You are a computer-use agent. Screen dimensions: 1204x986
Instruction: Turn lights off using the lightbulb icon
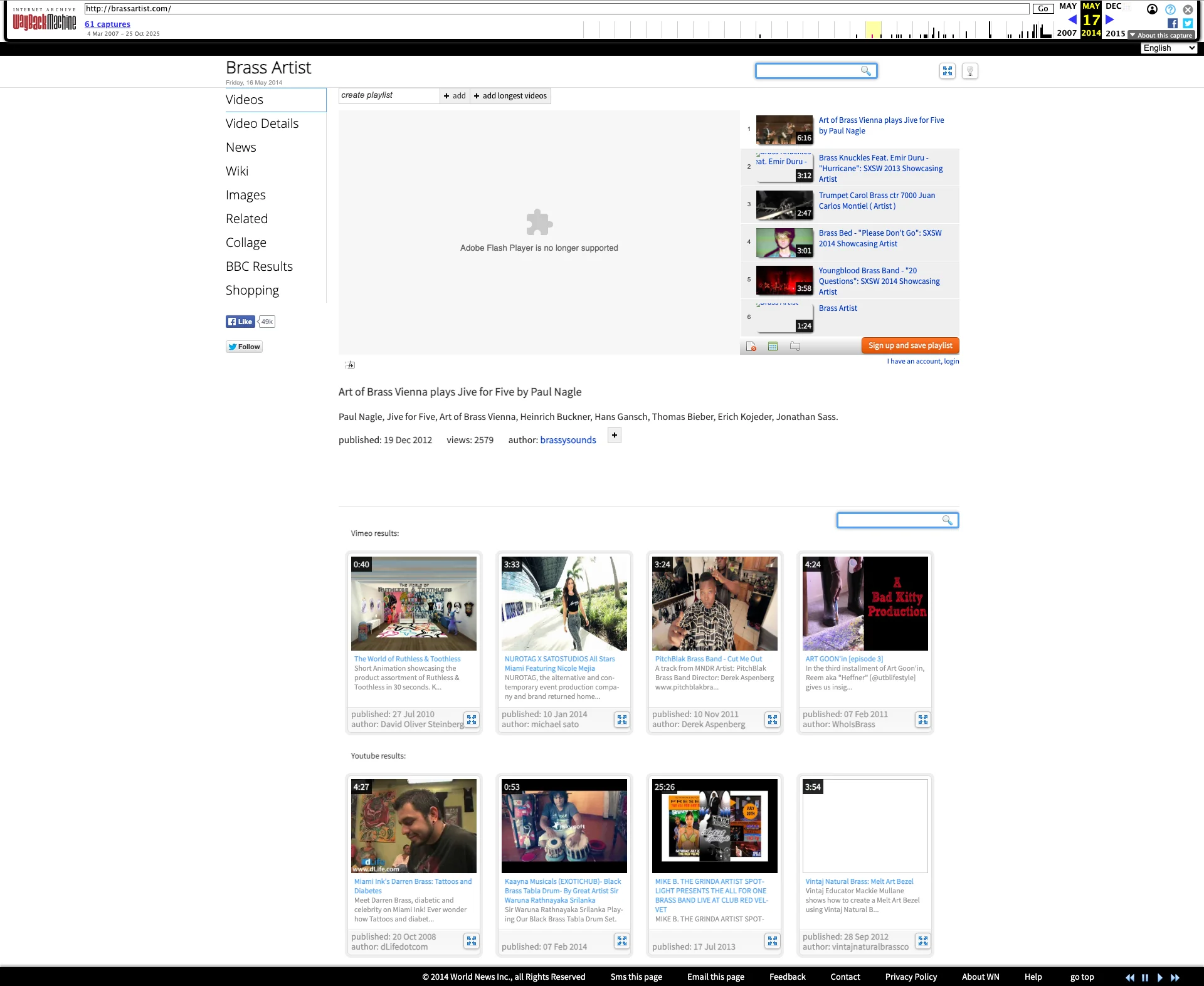click(969, 71)
